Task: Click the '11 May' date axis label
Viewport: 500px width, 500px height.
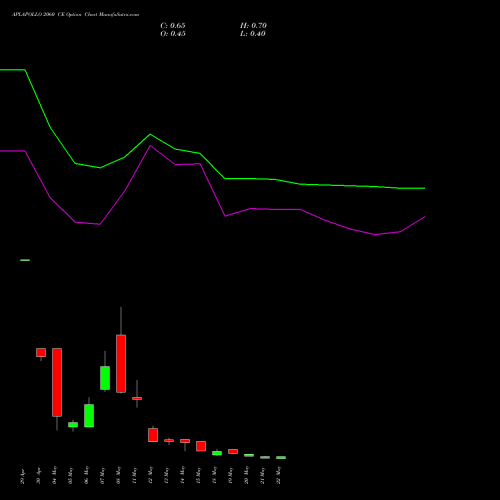Action: pos(134,475)
